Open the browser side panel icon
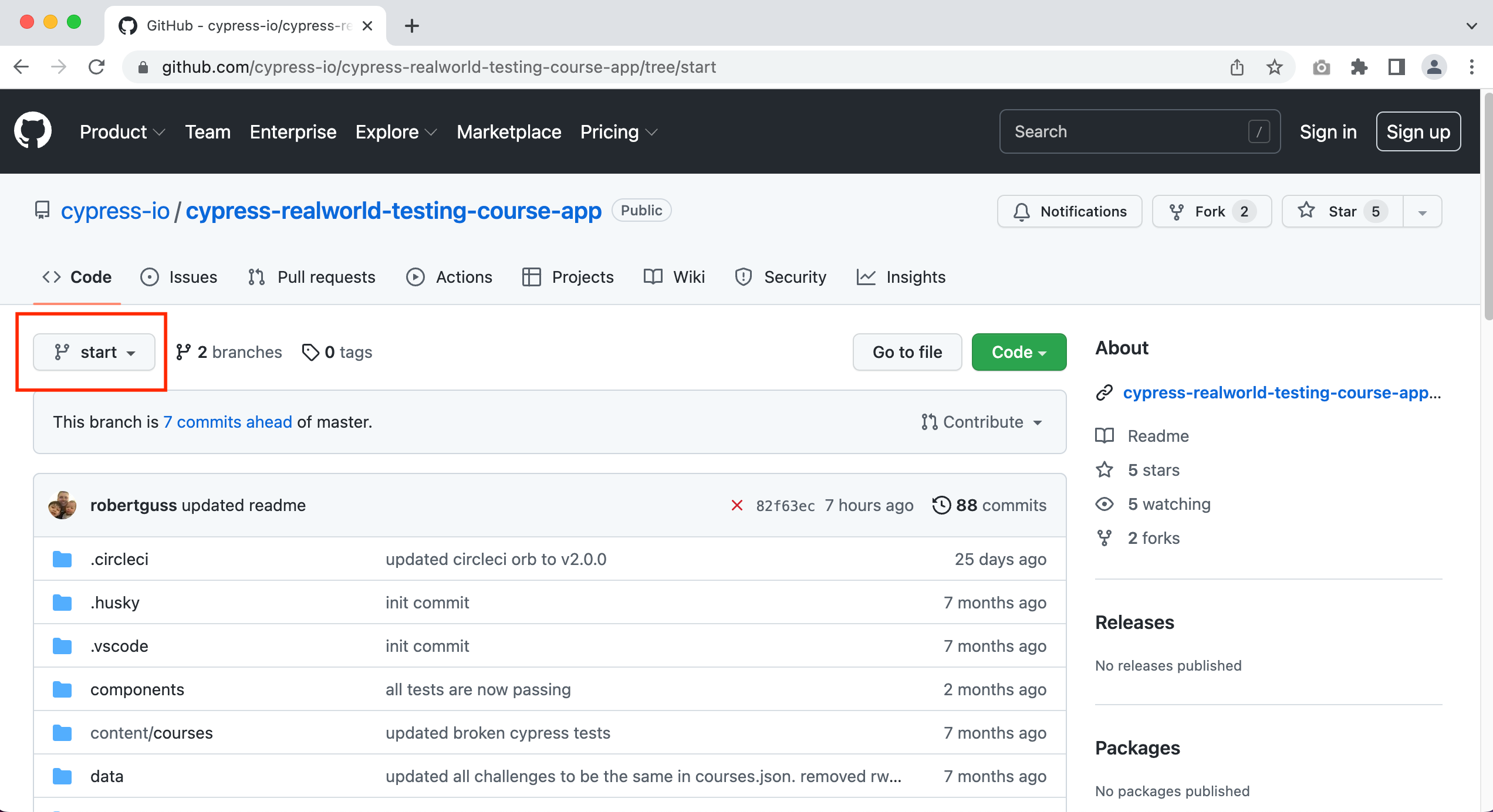1493x812 pixels. coord(1396,67)
